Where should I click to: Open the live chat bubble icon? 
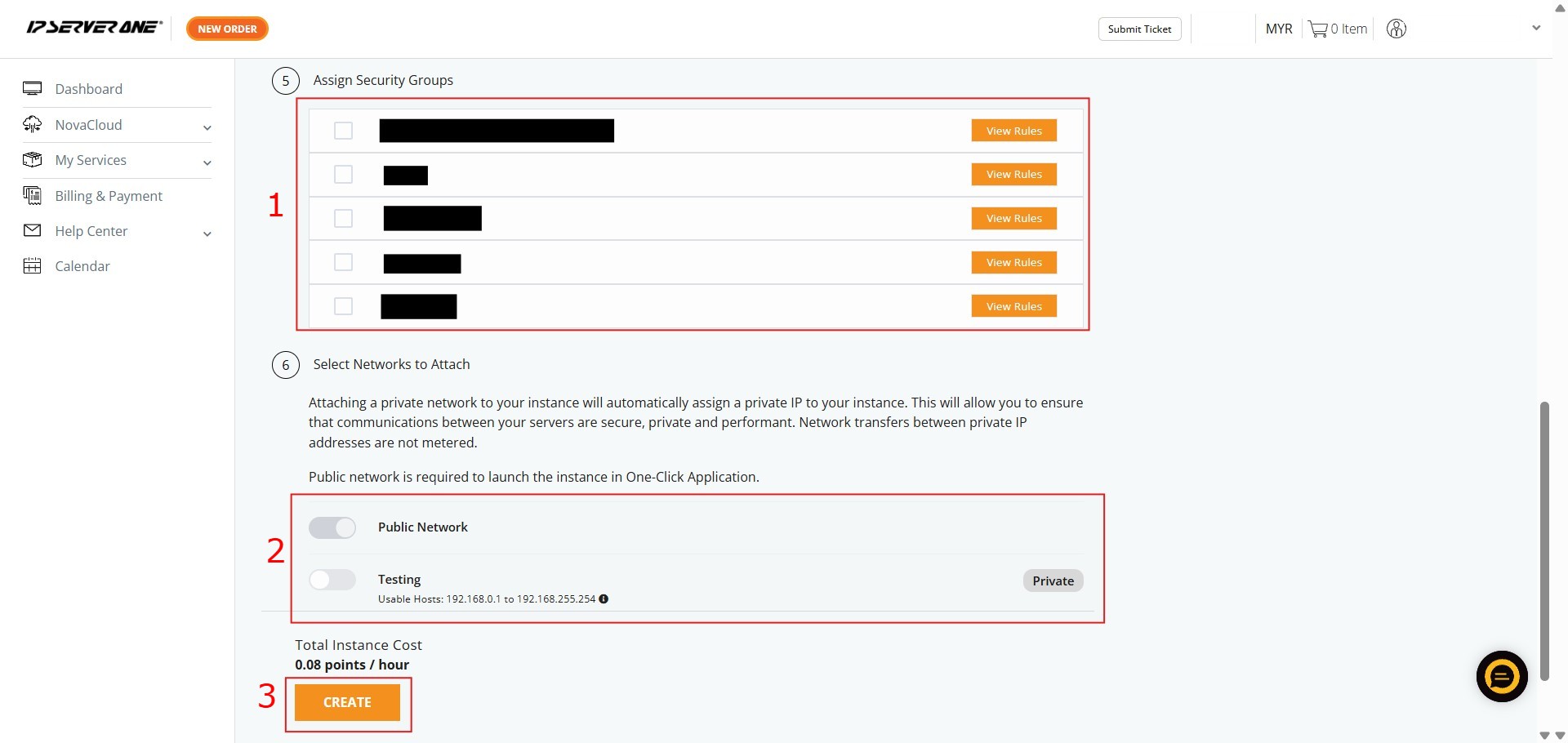[1501, 676]
